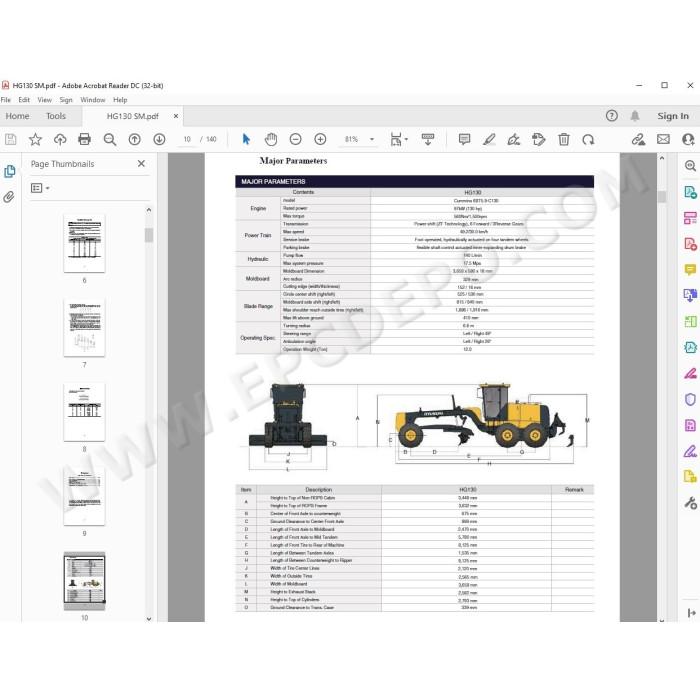Click document scrollbar up arrow
This screenshot has height=700, width=700.
pyautogui.click(x=662, y=158)
